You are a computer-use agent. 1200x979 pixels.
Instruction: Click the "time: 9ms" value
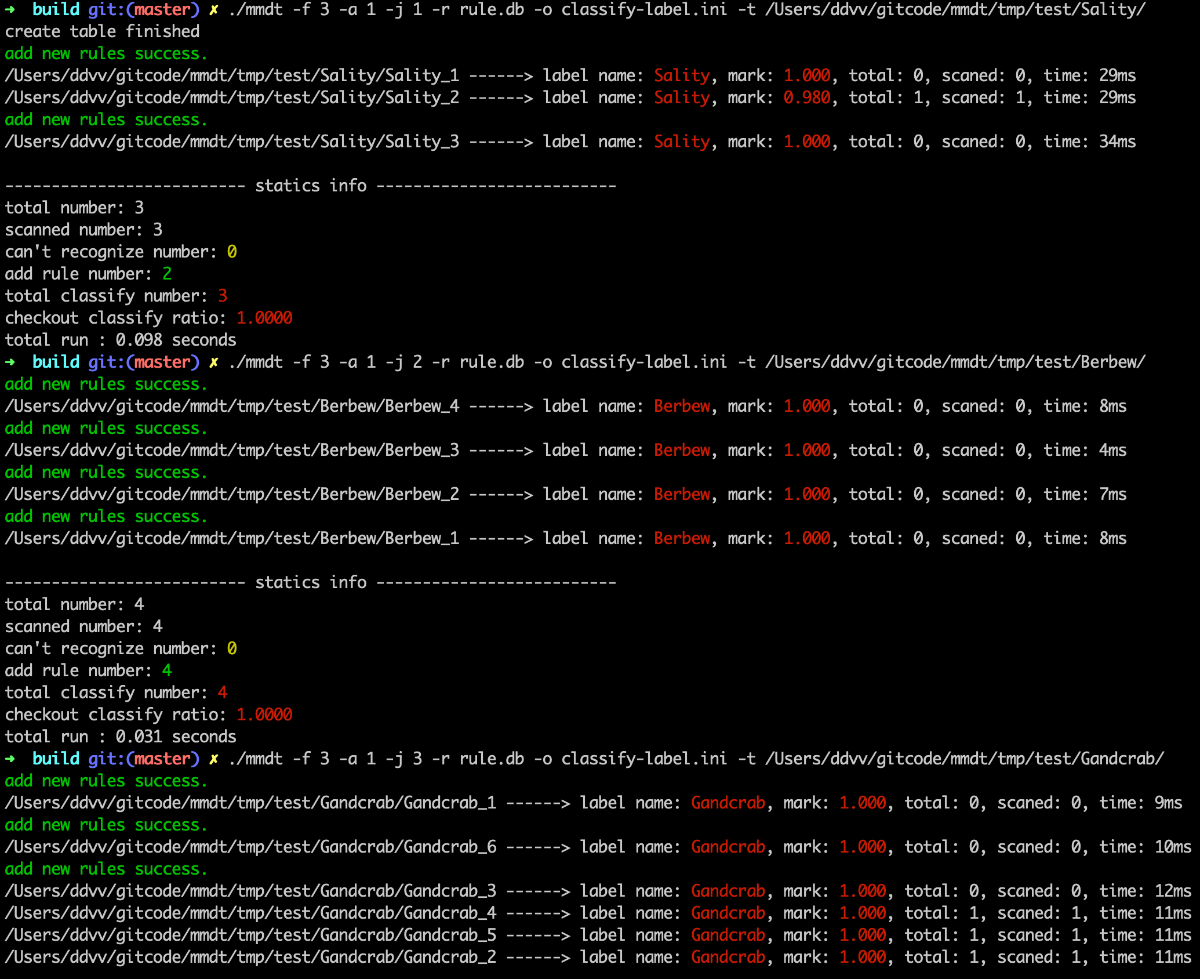click(1141, 802)
